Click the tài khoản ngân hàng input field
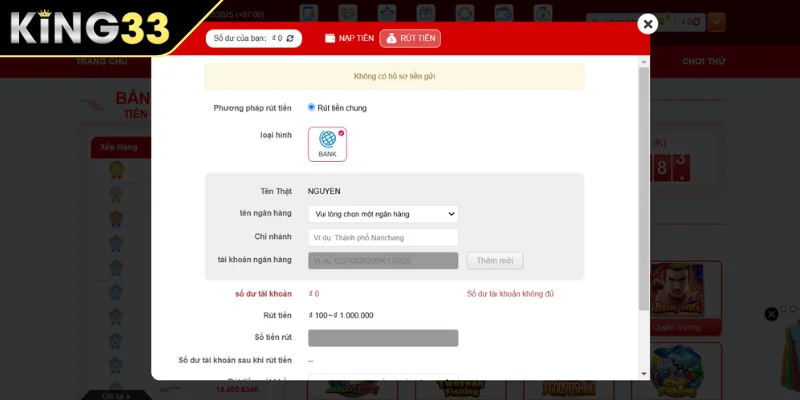Screen dimensions: 800x400 point(383,261)
